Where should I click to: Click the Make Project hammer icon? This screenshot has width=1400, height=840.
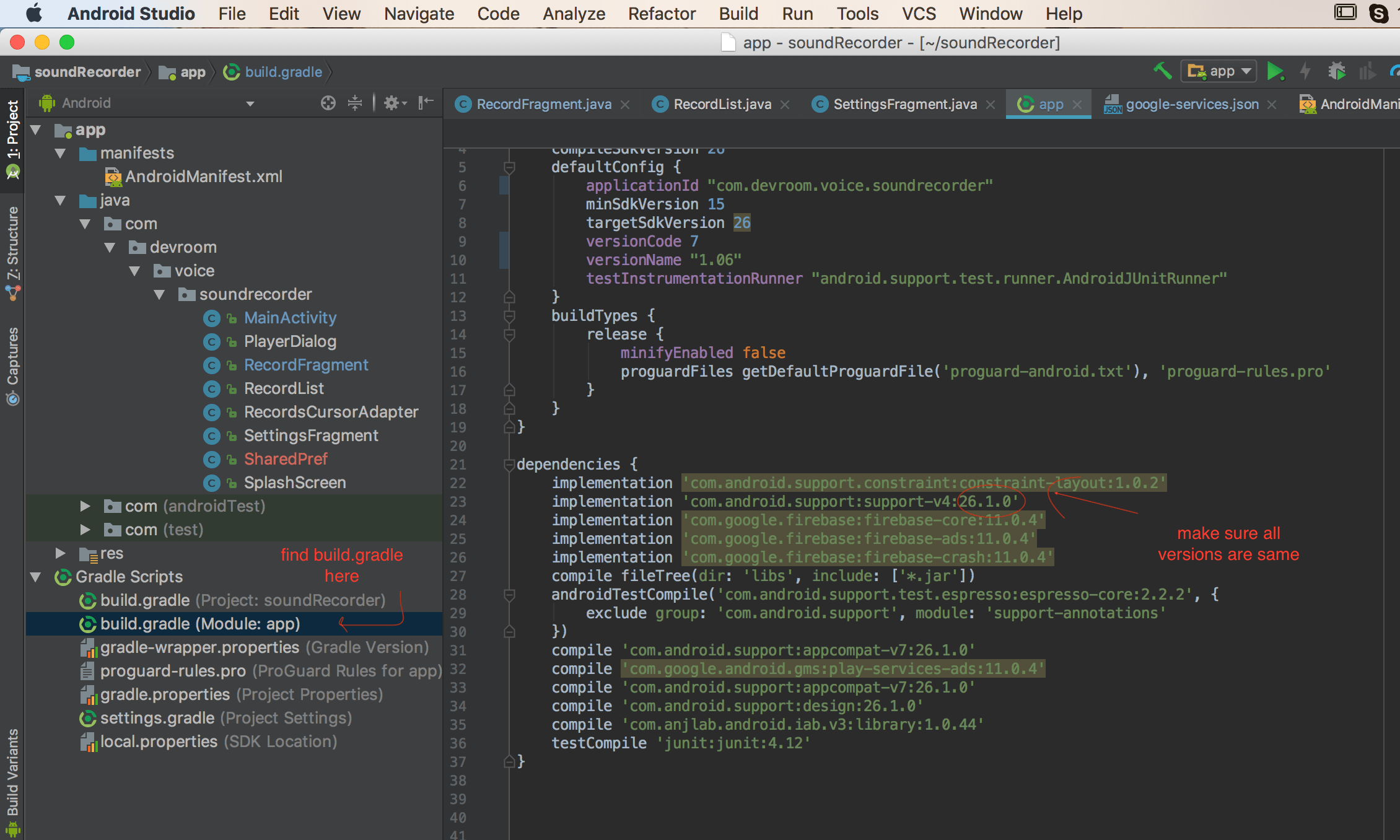pos(1163,71)
